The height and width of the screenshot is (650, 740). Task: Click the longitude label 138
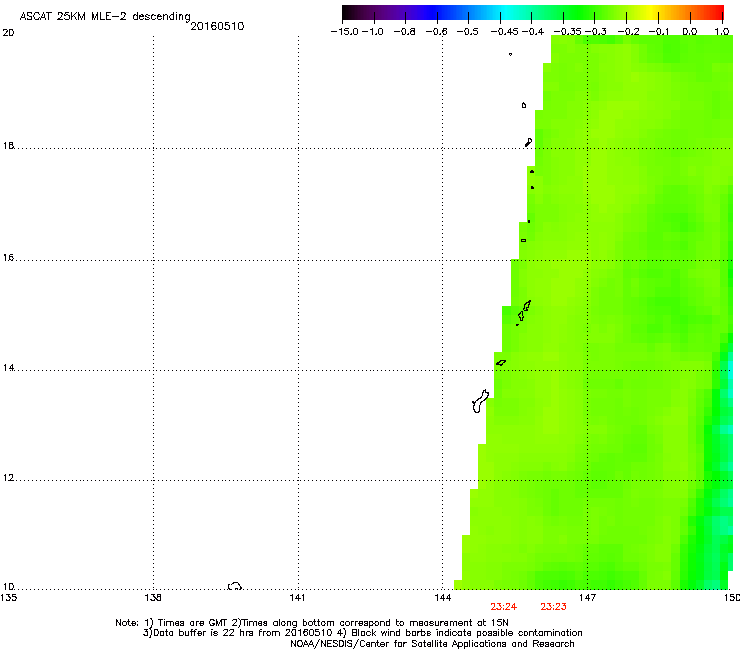(x=153, y=598)
